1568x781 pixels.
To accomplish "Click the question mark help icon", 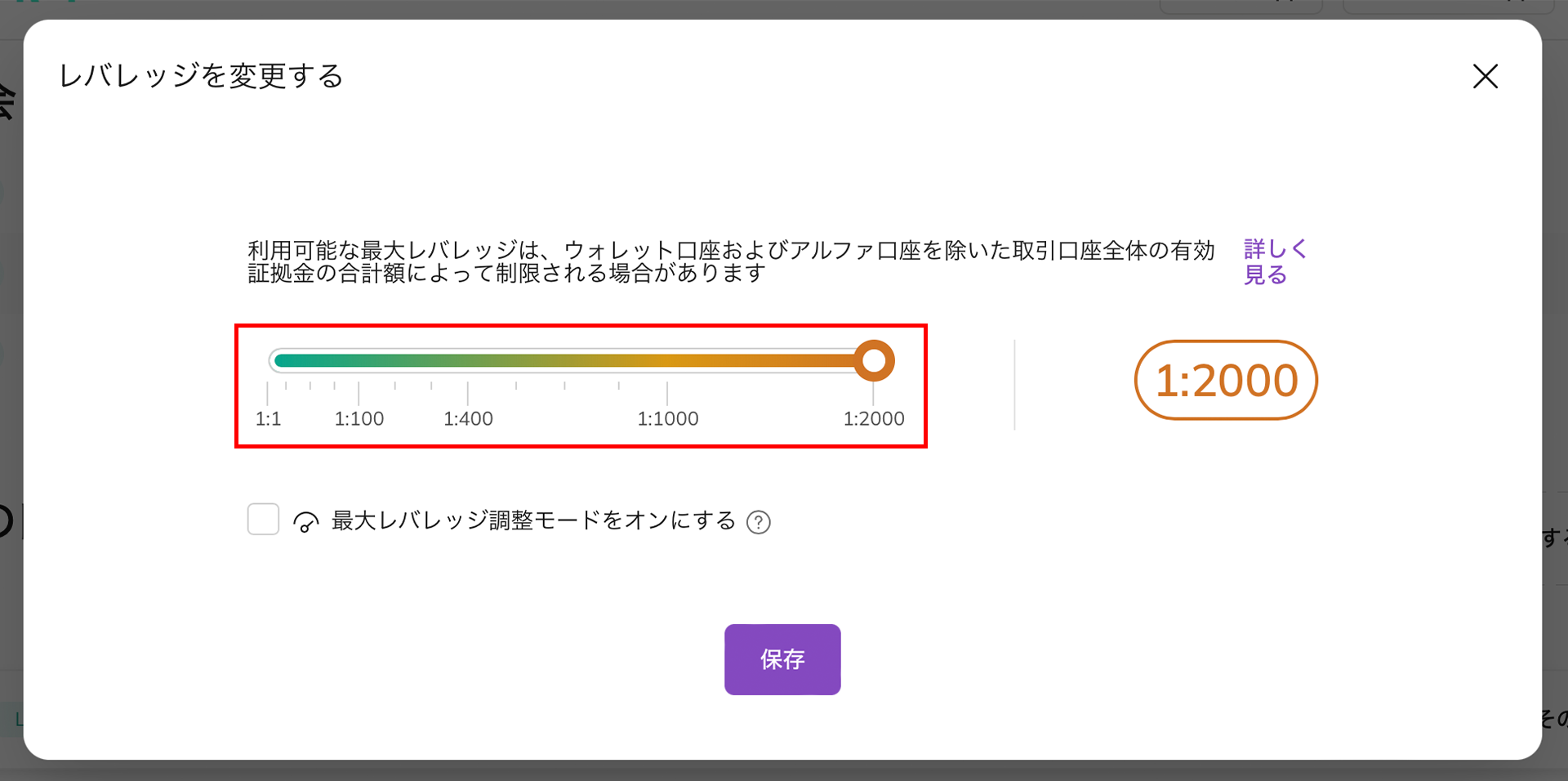I will 759,522.
